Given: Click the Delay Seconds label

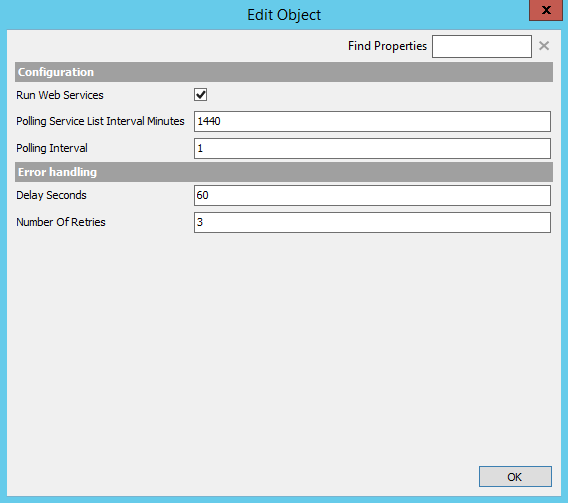Looking at the screenshot, I should tap(51, 195).
